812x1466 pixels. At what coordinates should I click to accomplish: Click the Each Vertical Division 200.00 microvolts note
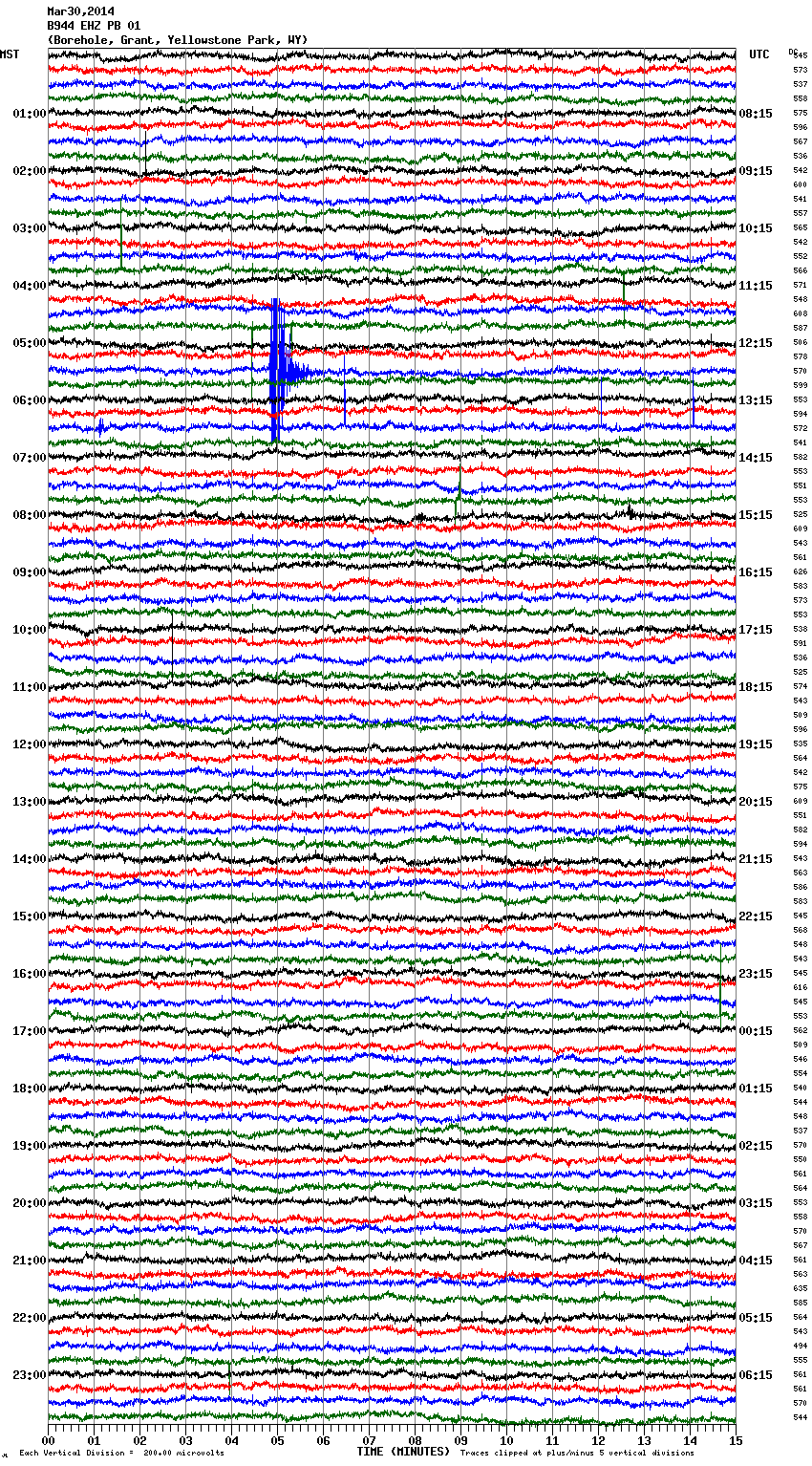[121, 1454]
